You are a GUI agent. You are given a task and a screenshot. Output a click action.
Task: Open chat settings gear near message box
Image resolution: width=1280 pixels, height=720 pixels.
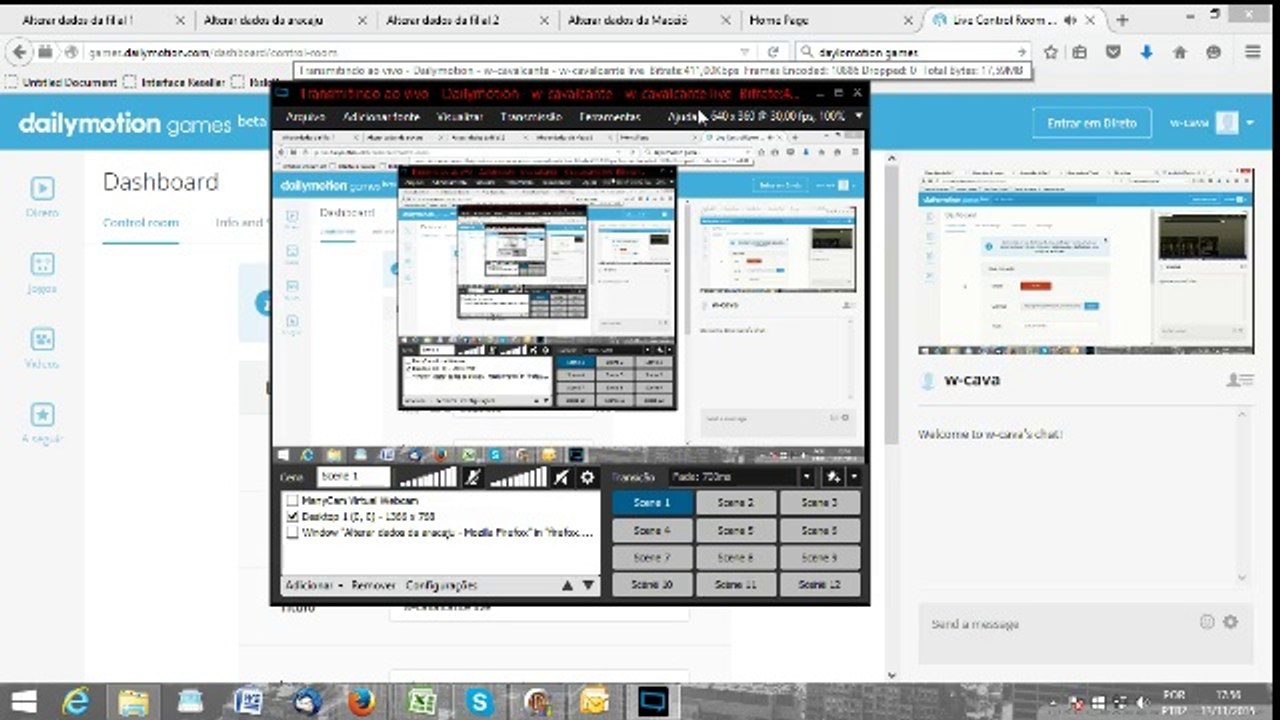1230,622
